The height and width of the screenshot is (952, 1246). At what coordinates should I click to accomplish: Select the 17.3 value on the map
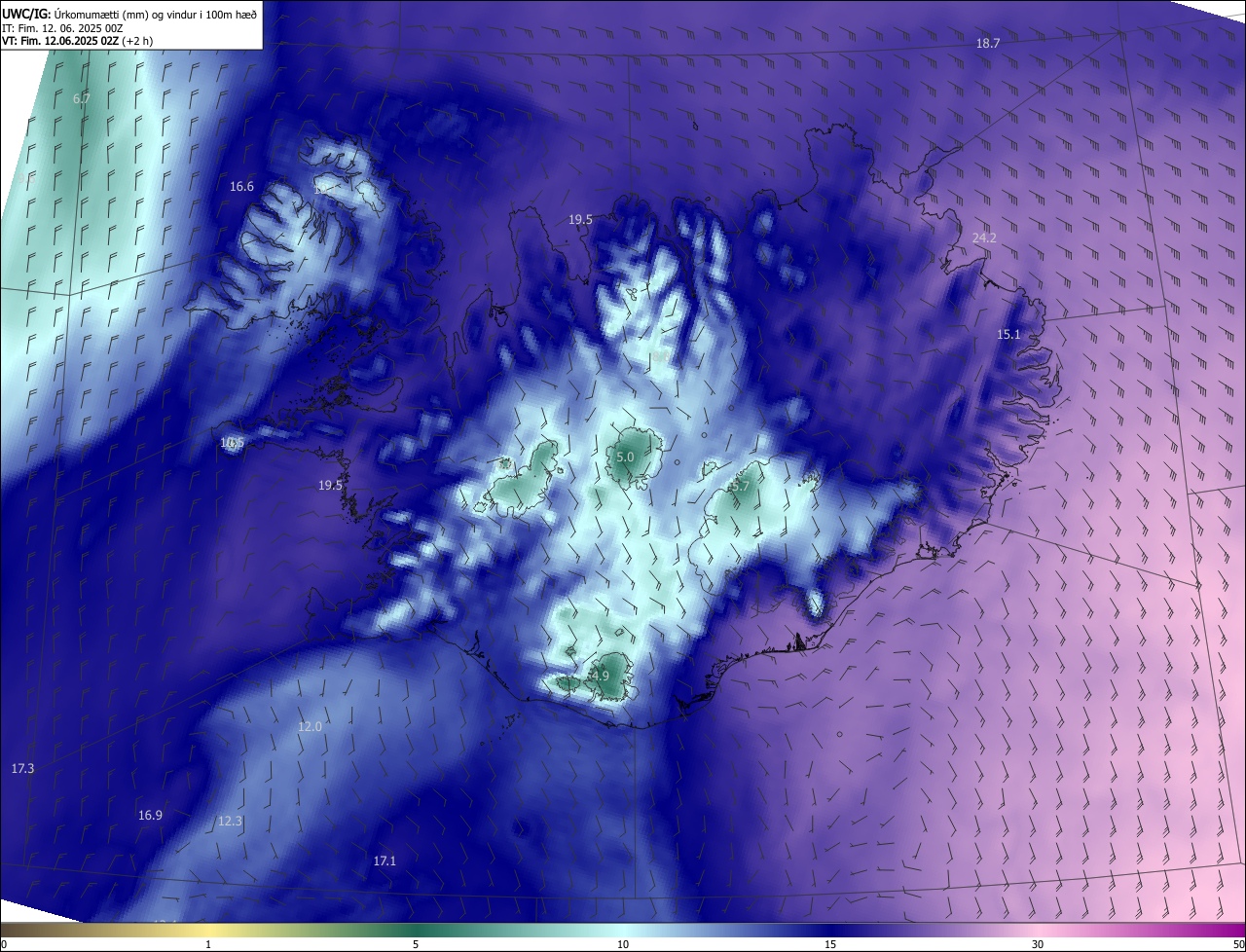click(x=22, y=769)
